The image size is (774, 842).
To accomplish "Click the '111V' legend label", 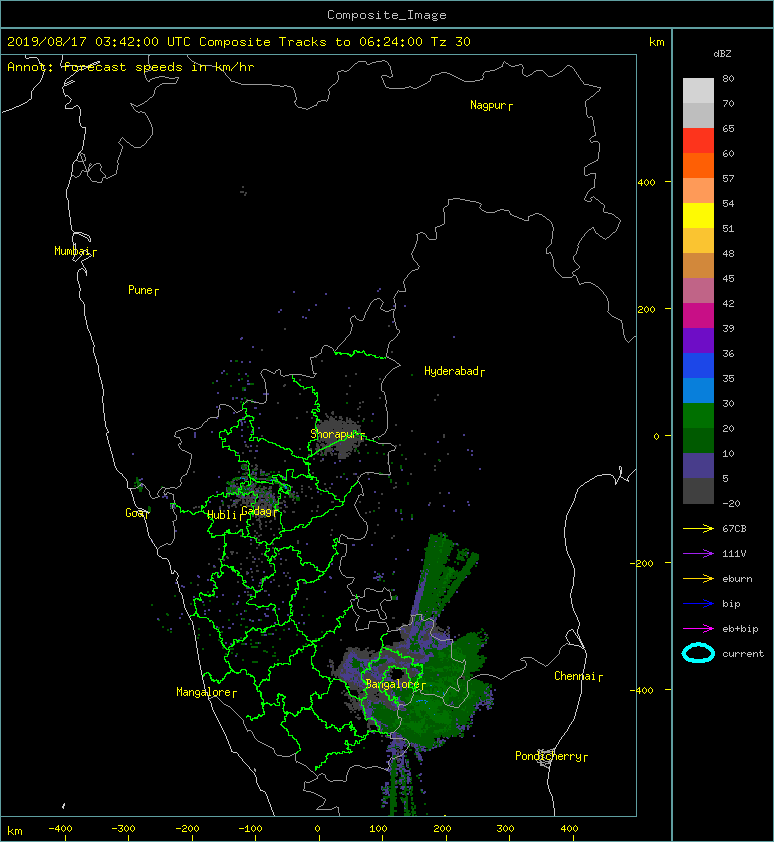I will 734,554.
